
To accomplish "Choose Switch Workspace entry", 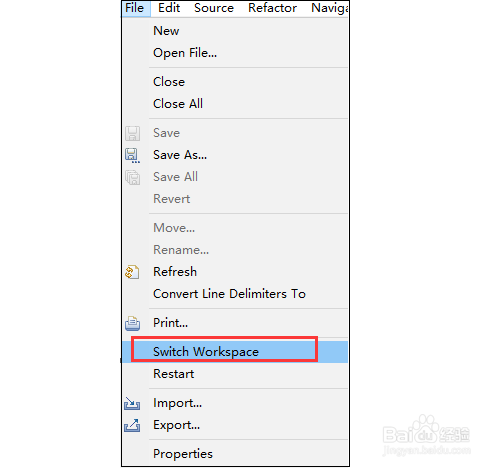I will click(235, 352).
